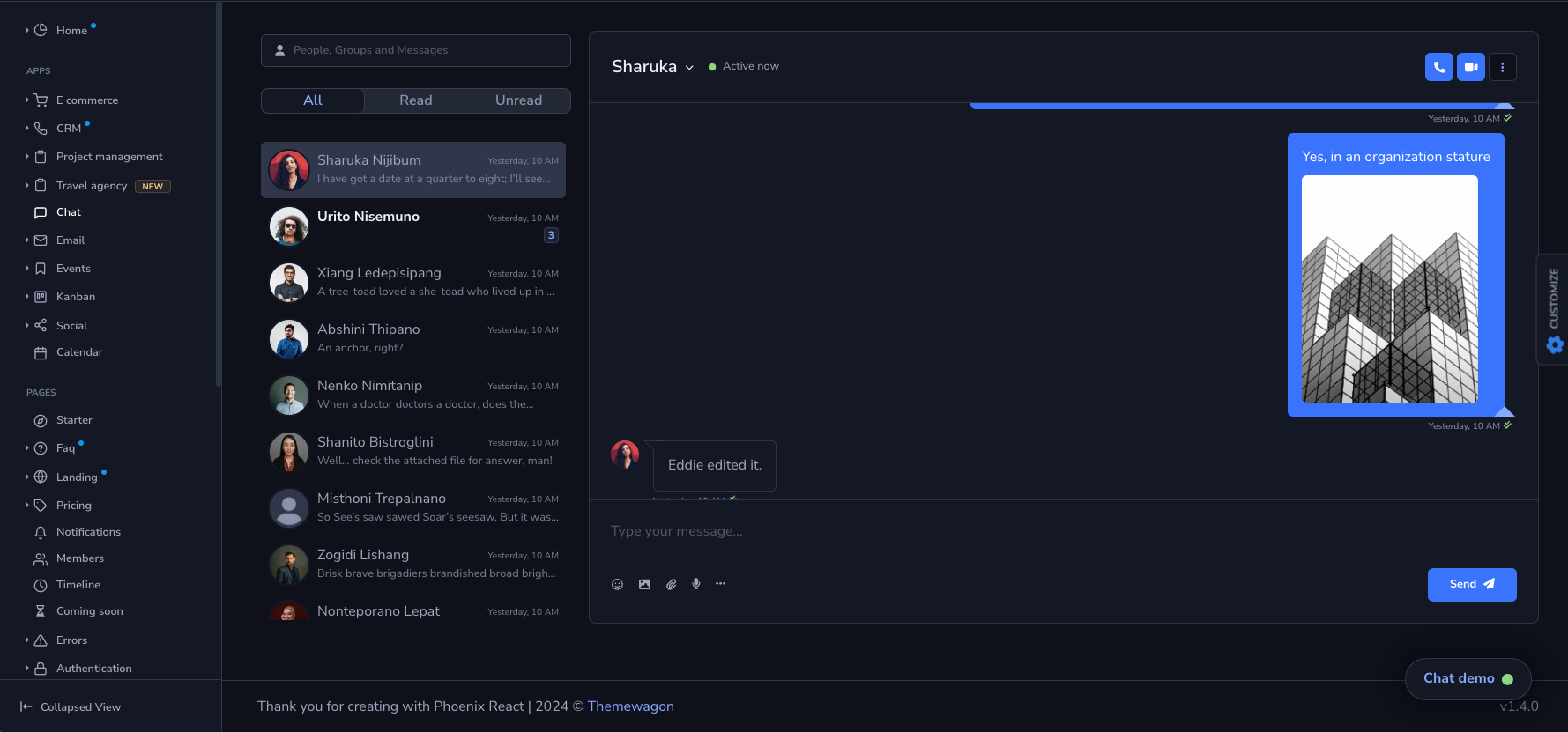Click the Kanban board icon
This screenshot has height=732, width=1568.
pyautogui.click(x=41, y=297)
